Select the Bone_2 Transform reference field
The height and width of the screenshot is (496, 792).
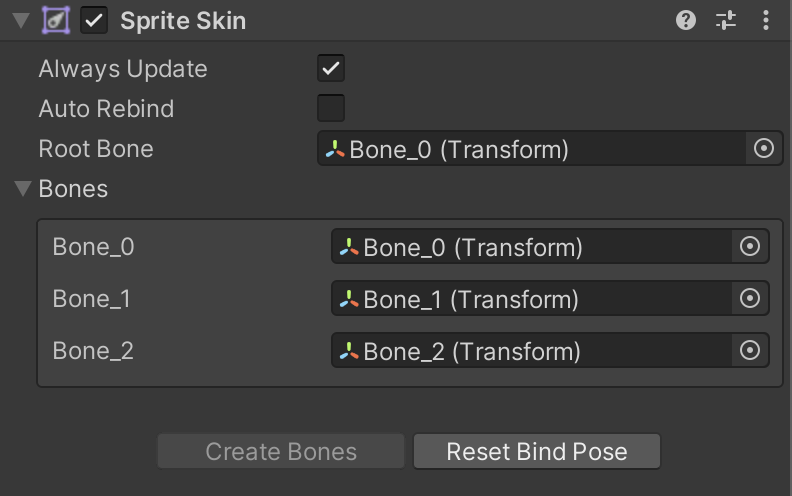(530, 350)
